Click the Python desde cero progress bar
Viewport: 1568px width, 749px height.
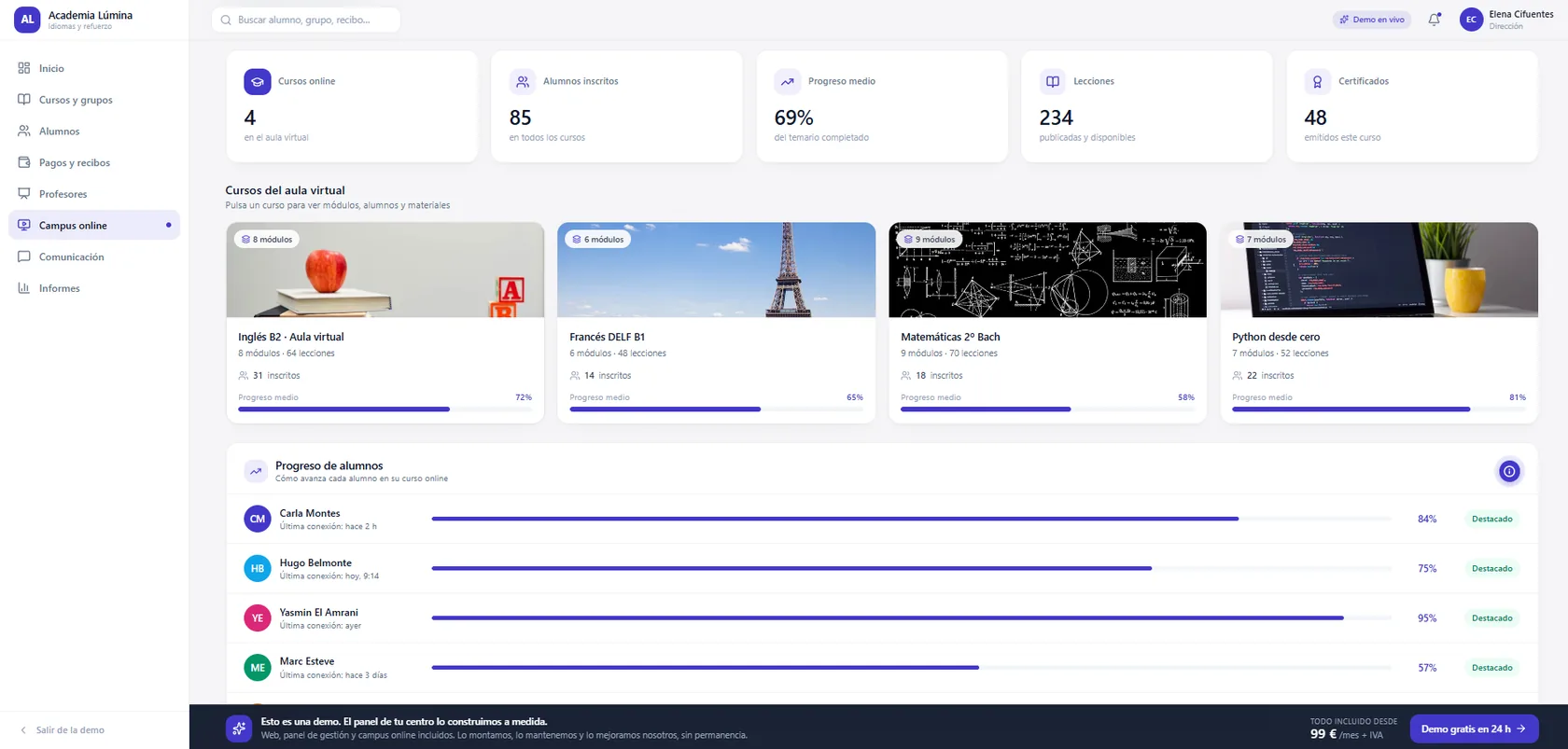(x=1379, y=409)
